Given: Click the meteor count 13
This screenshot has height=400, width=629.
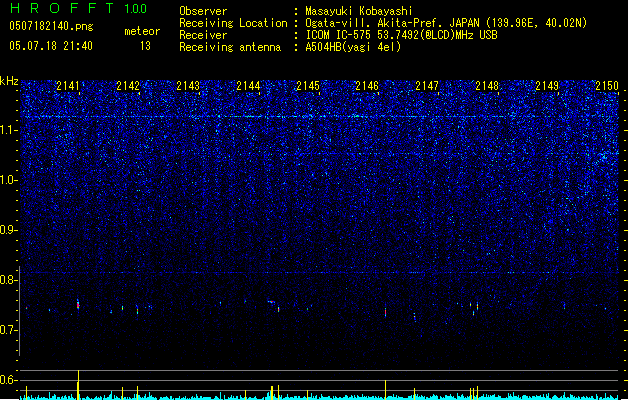Looking at the screenshot, I should (145, 46).
